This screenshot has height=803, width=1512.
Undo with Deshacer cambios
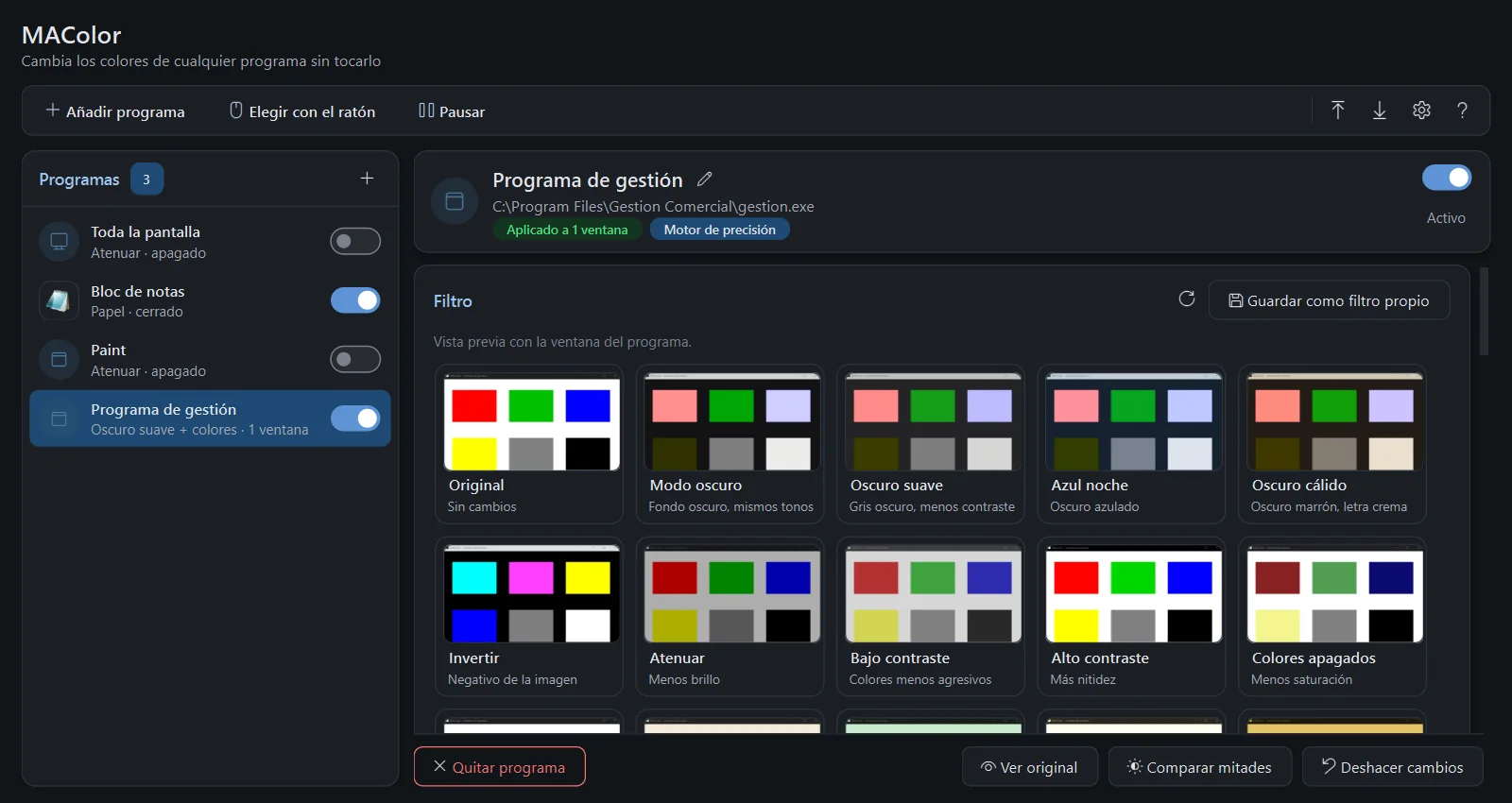click(1393, 767)
